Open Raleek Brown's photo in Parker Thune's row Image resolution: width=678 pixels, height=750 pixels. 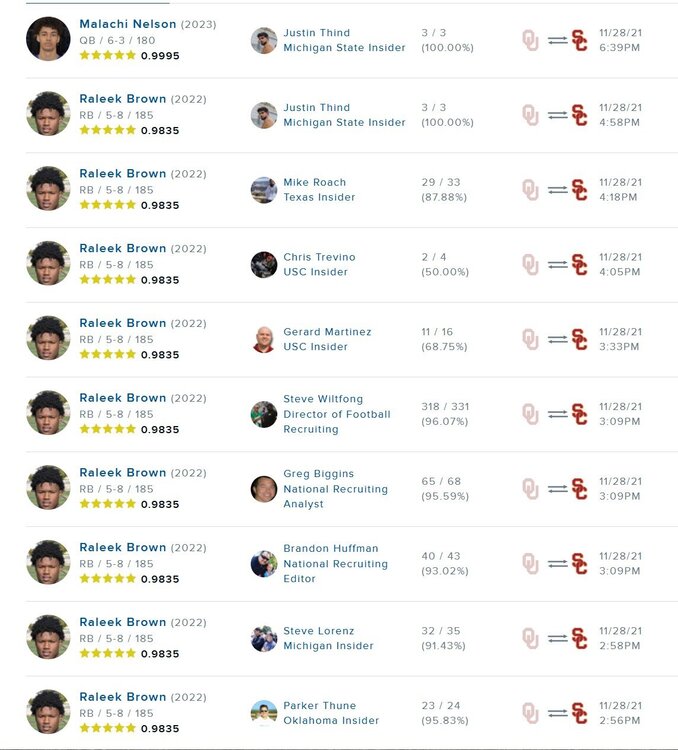tap(48, 712)
